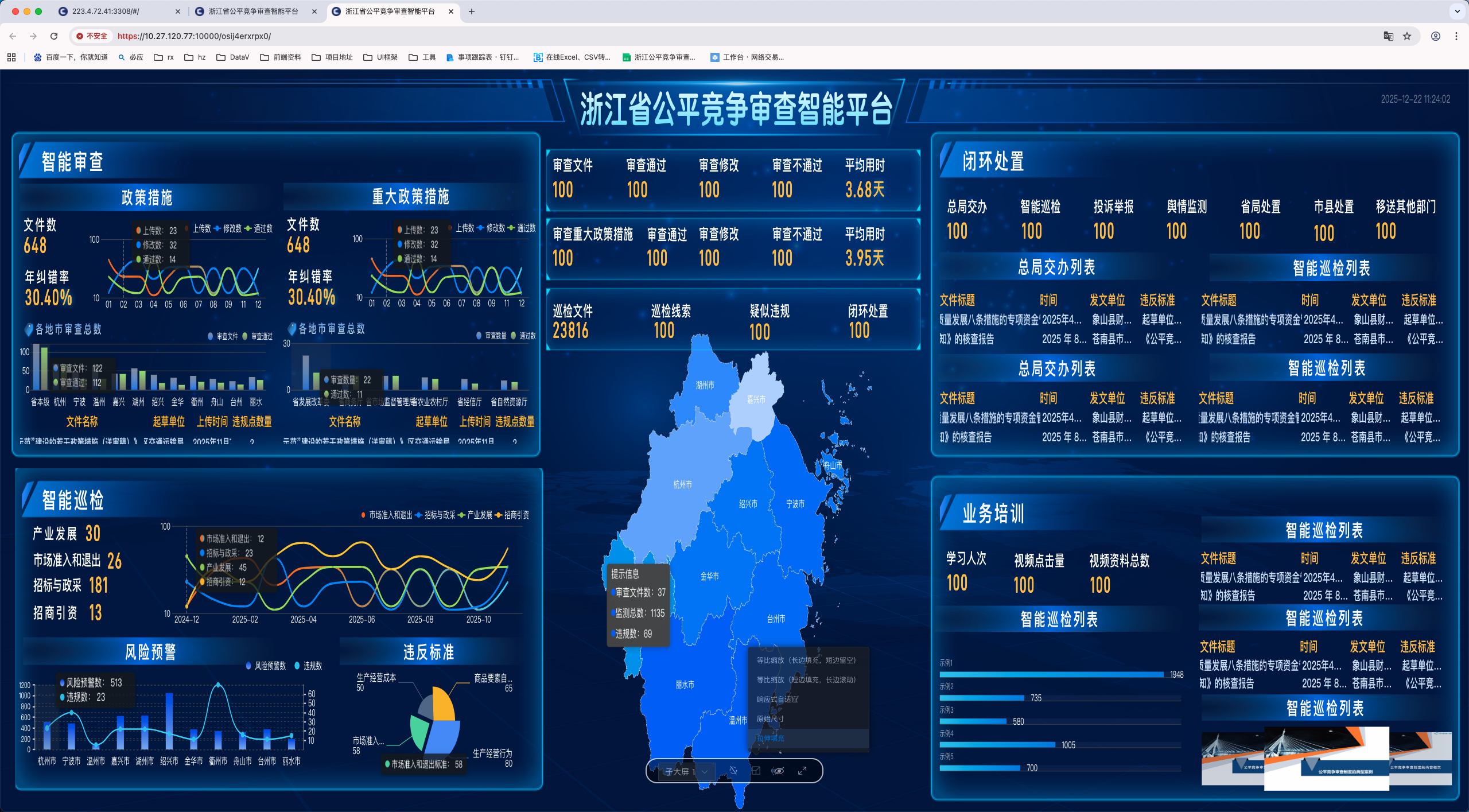Click the translate page icon in the address bar
1469x812 pixels.
[1388, 36]
